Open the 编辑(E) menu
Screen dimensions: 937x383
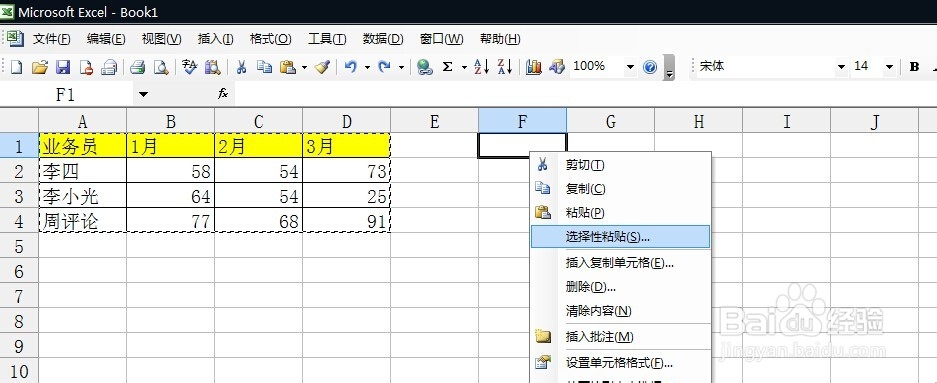(106, 39)
